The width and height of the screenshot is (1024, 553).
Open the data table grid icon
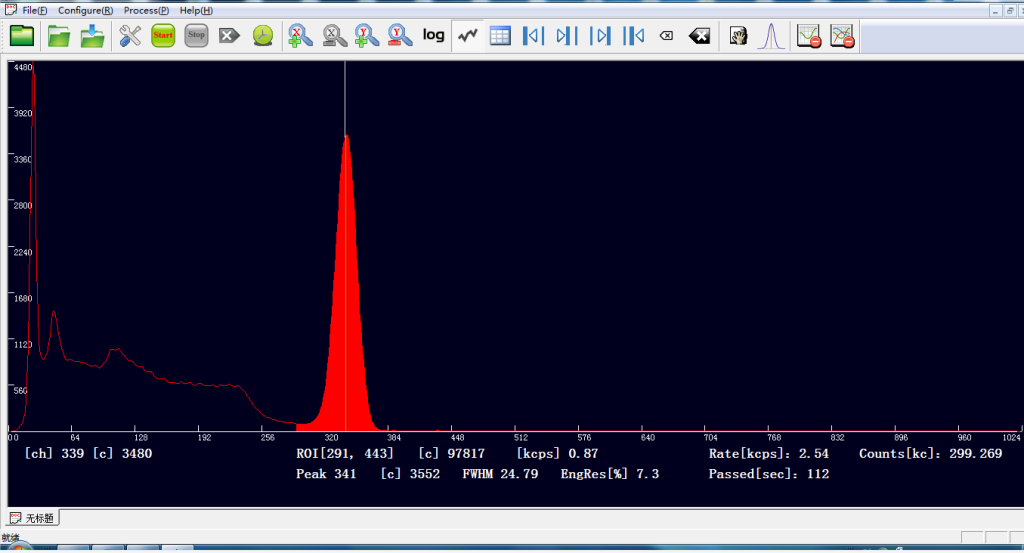[500, 35]
